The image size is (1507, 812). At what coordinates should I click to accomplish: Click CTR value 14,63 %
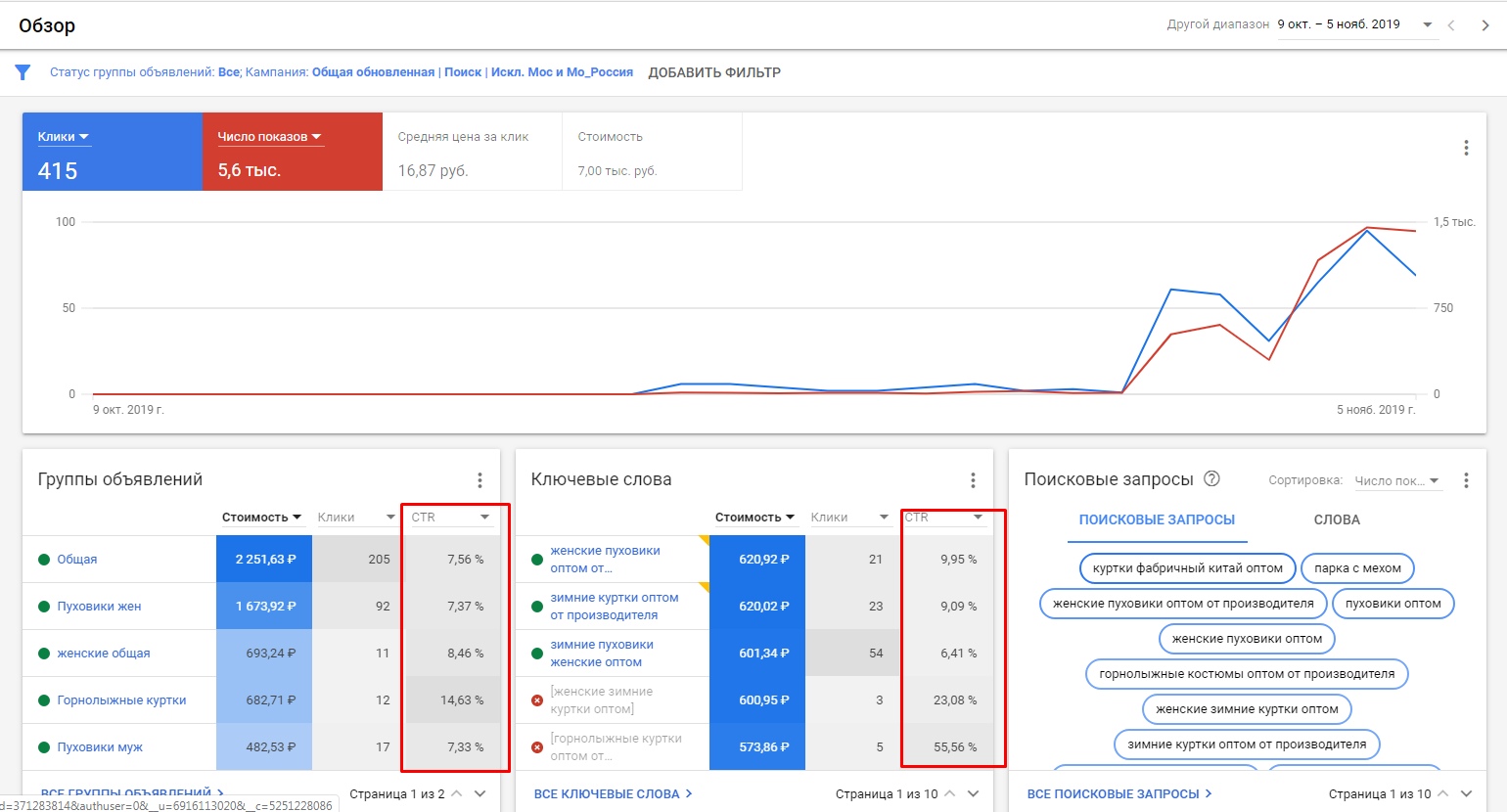coord(462,700)
